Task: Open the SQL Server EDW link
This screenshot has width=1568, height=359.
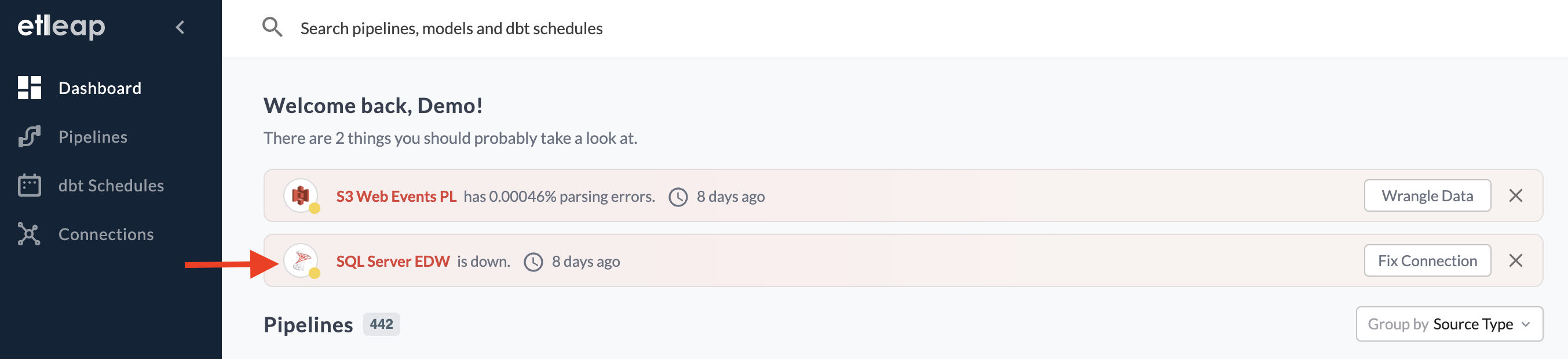Action: tap(393, 262)
